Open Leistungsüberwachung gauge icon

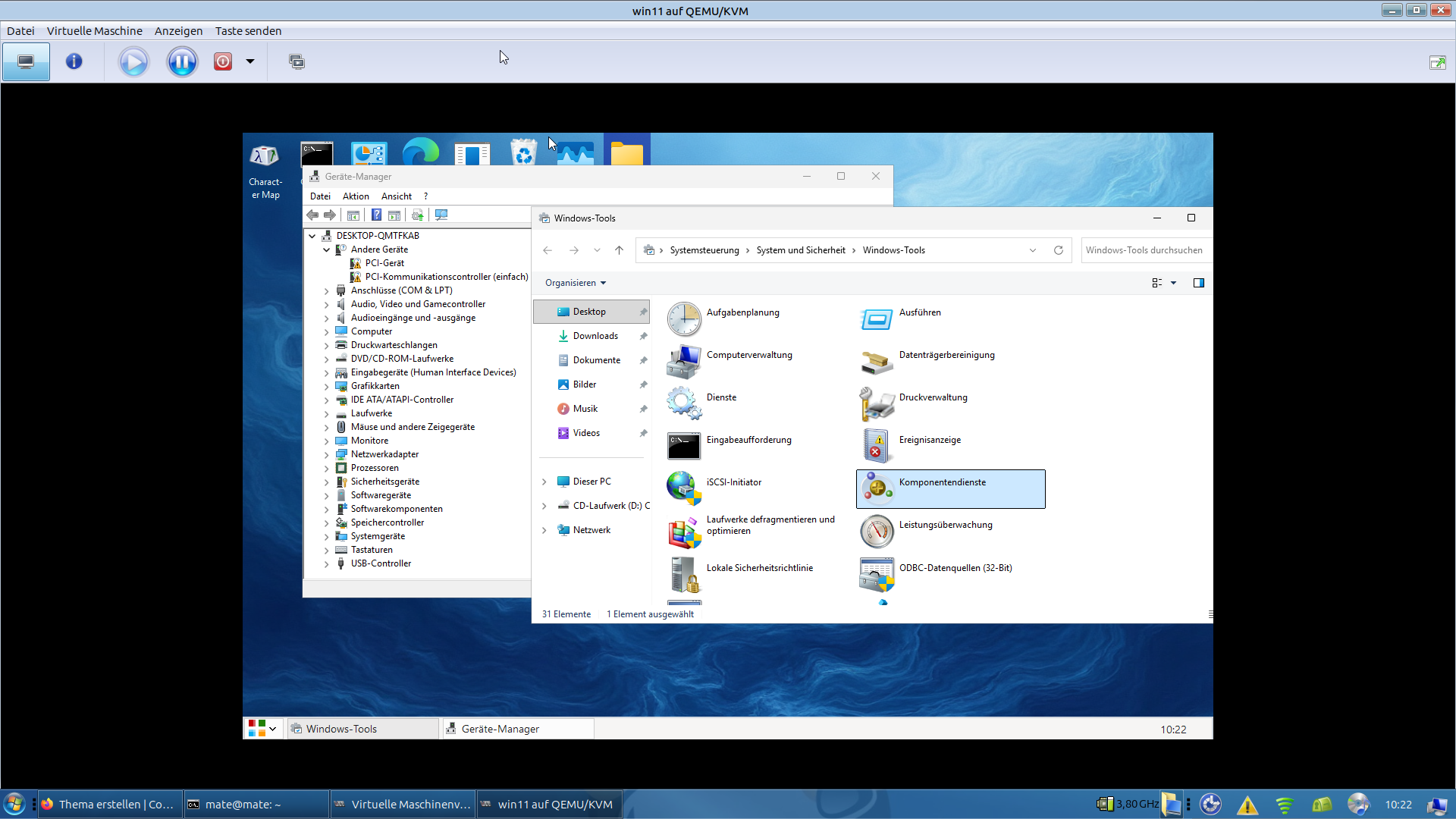(x=877, y=532)
